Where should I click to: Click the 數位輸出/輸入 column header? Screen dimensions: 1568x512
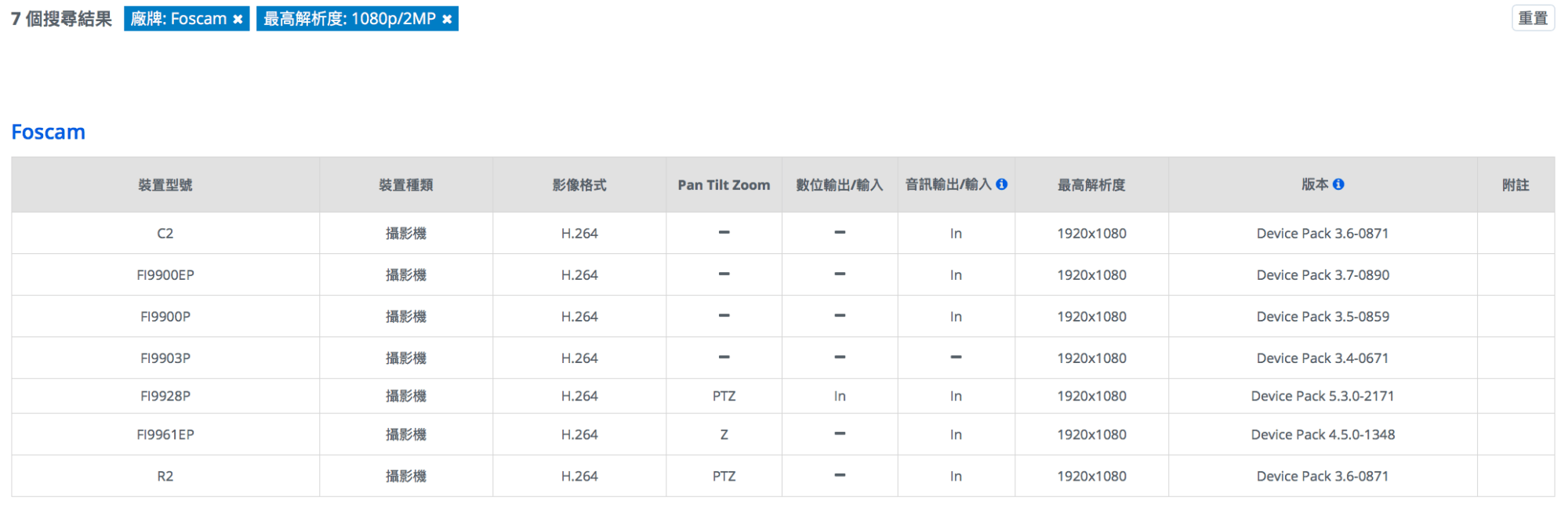[839, 185]
